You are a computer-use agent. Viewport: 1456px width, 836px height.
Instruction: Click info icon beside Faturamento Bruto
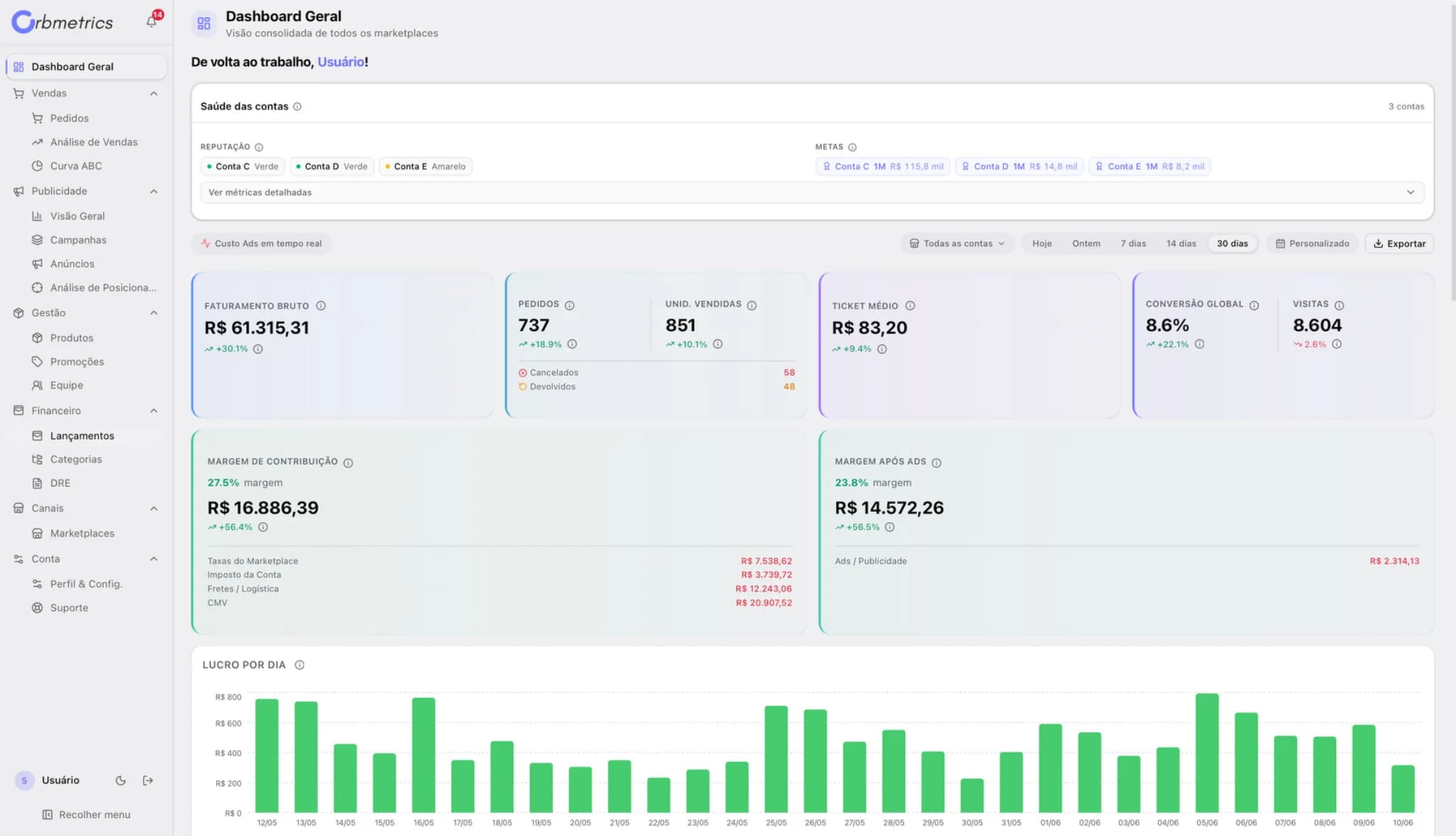[321, 306]
